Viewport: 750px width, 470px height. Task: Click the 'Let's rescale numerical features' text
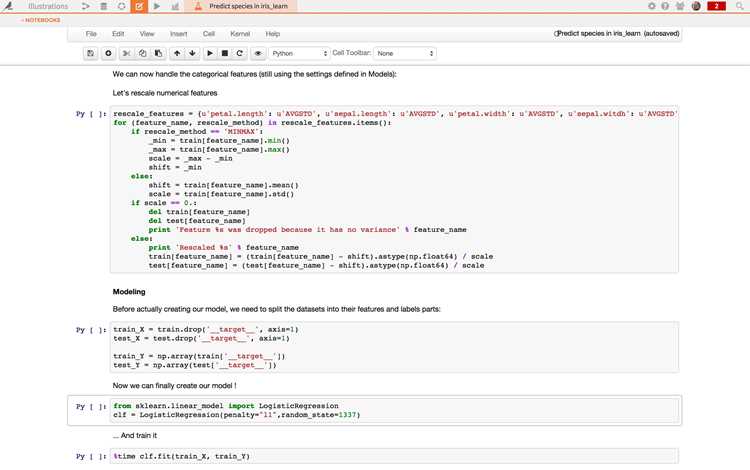pyautogui.click(x=165, y=93)
